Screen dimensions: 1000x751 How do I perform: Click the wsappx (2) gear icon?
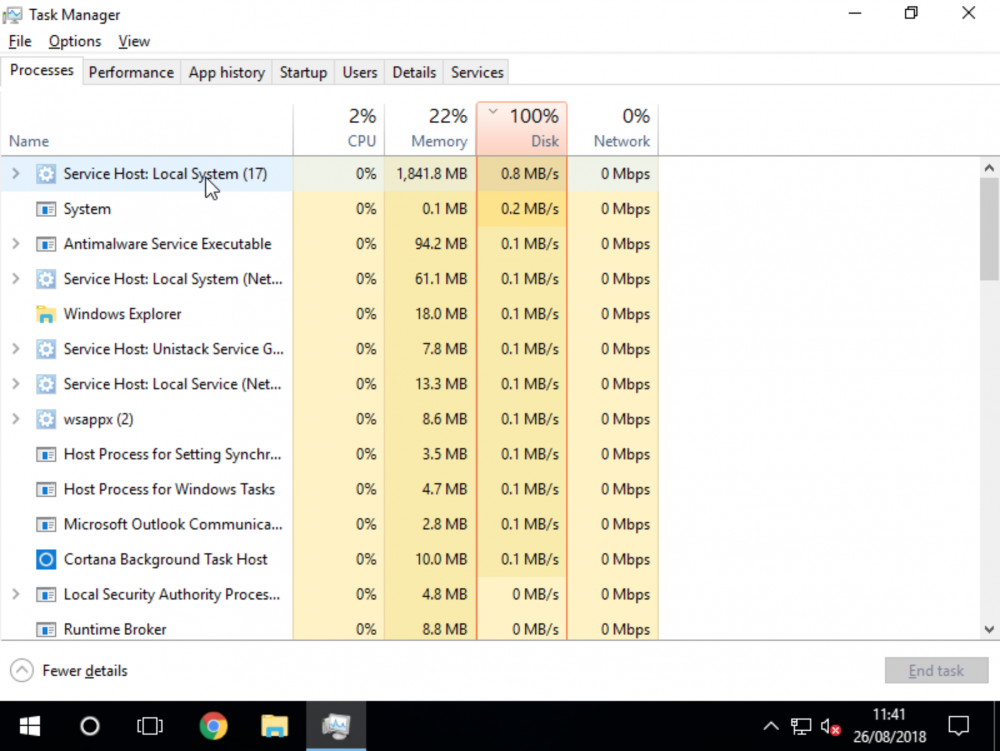tap(46, 419)
